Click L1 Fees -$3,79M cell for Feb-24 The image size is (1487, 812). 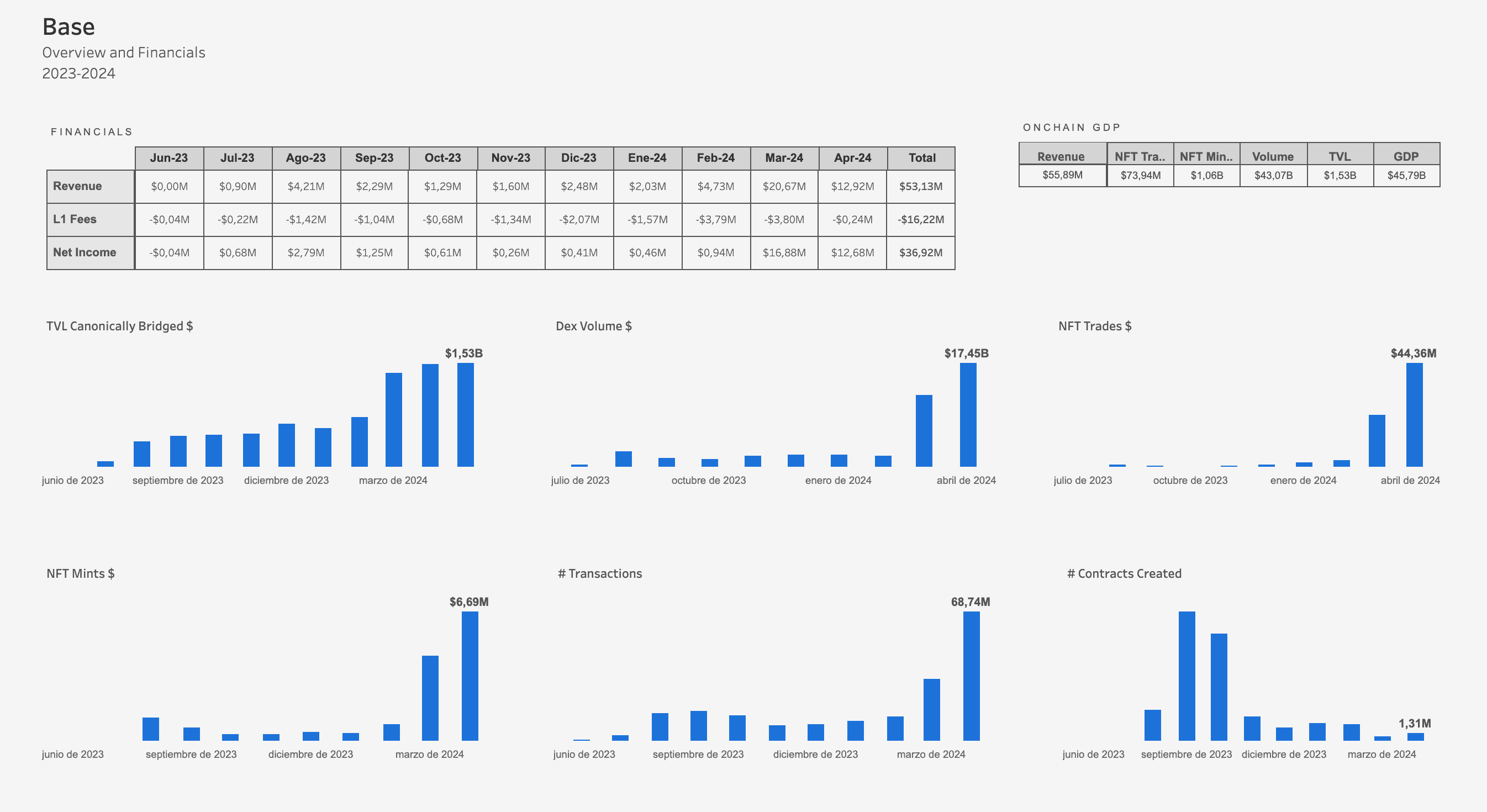click(x=716, y=219)
